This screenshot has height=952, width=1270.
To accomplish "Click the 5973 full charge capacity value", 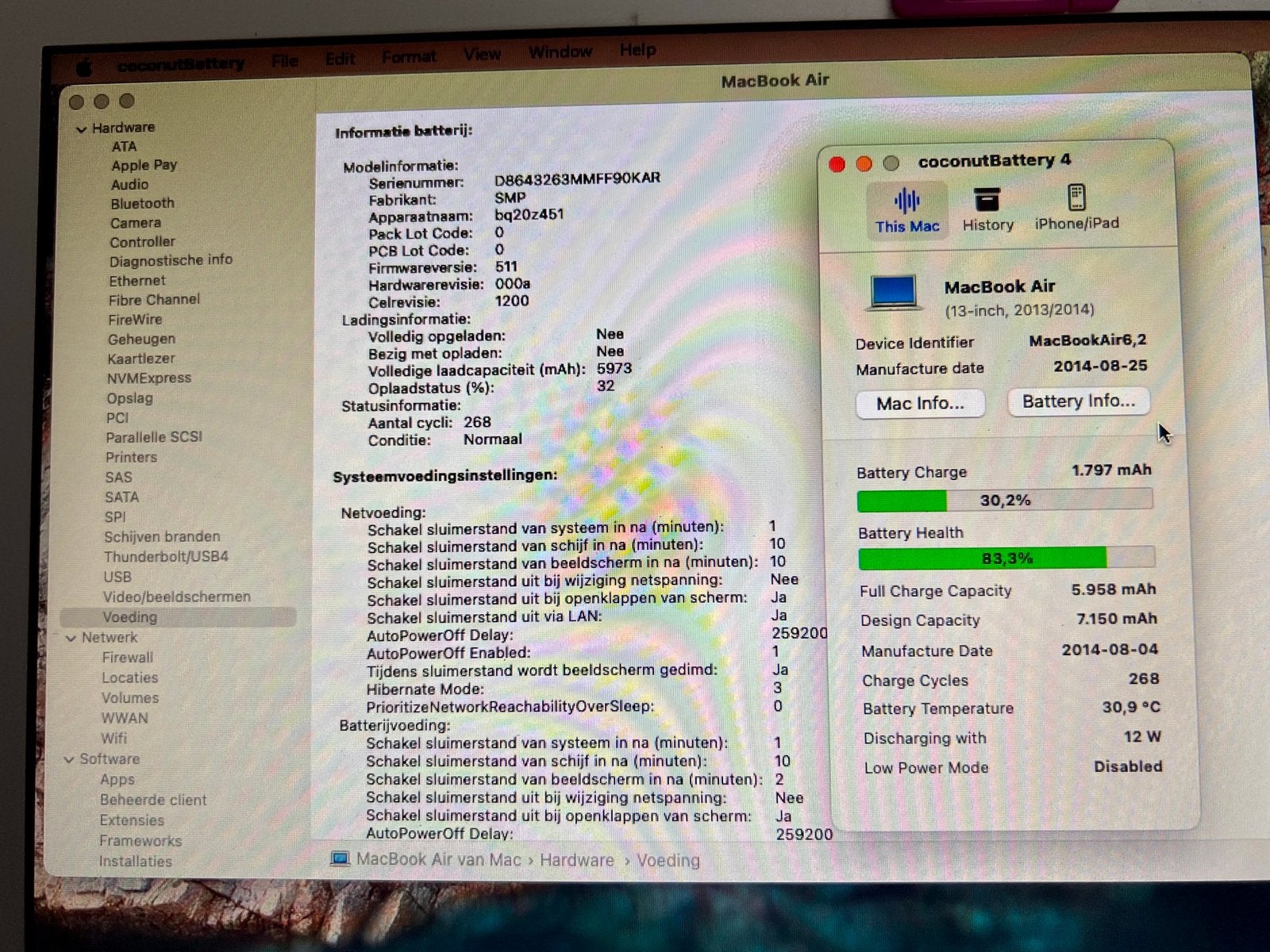I will (614, 369).
